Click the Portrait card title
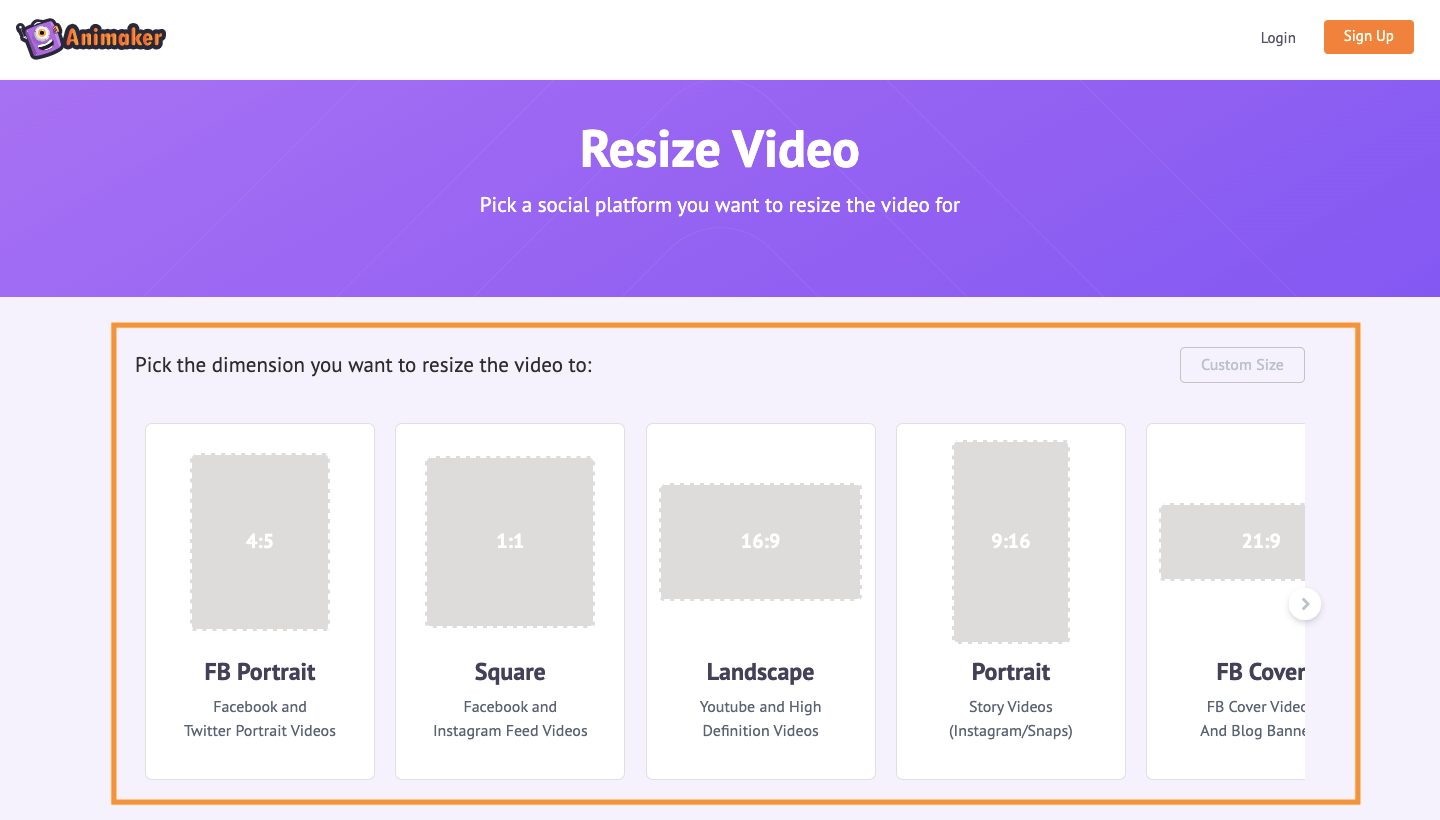This screenshot has width=1440, height=820. pos(1010,672)
